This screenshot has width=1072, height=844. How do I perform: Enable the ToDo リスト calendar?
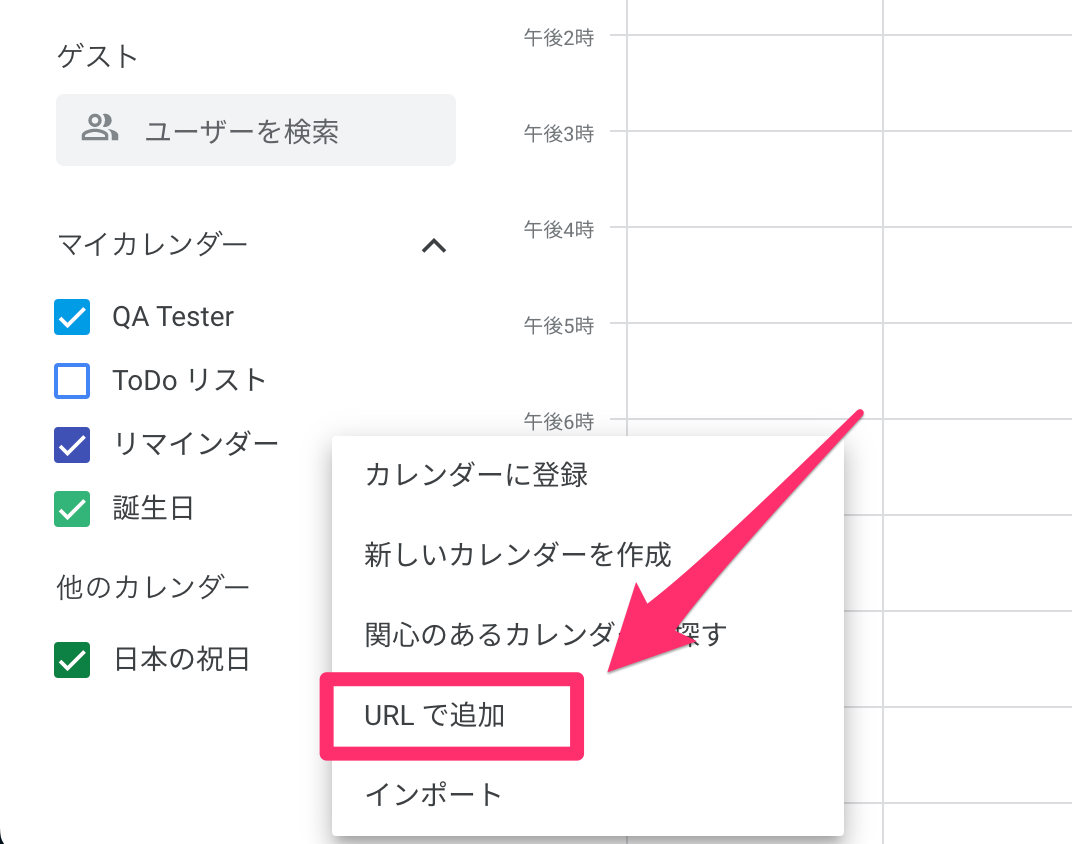click(x=70, y=381)
